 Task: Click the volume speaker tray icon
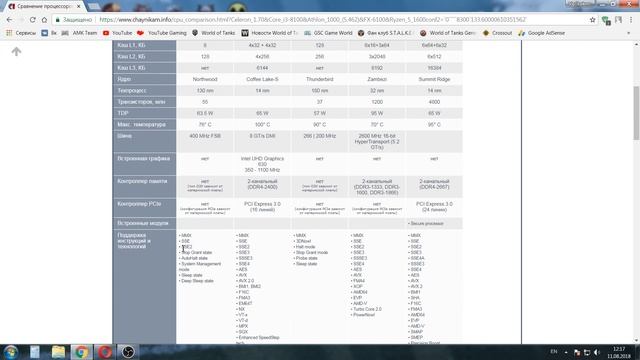(597, 352)
